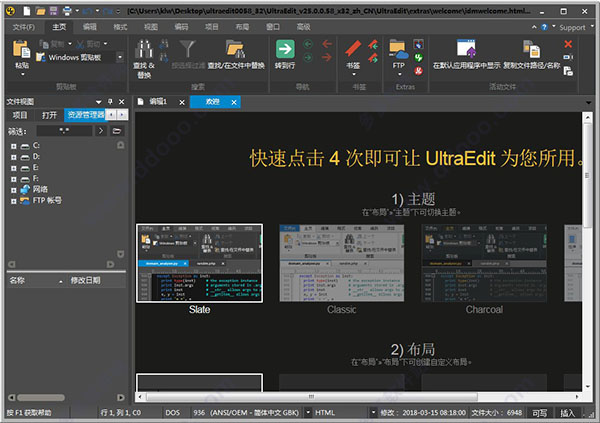600x423 pixels.
Task: Click the previous bookmark icon with green left arrow
Action: pos(373,45)
